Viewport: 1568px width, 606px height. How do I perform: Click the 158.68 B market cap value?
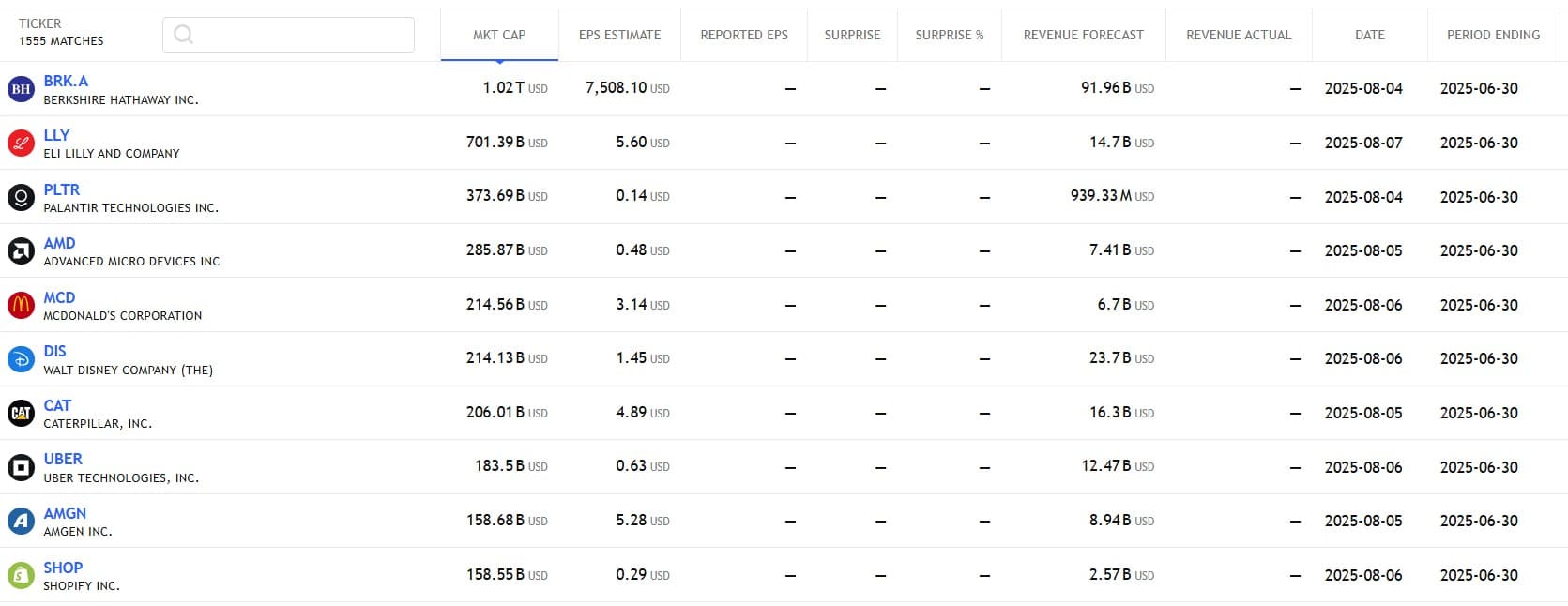tap(507, 520)
